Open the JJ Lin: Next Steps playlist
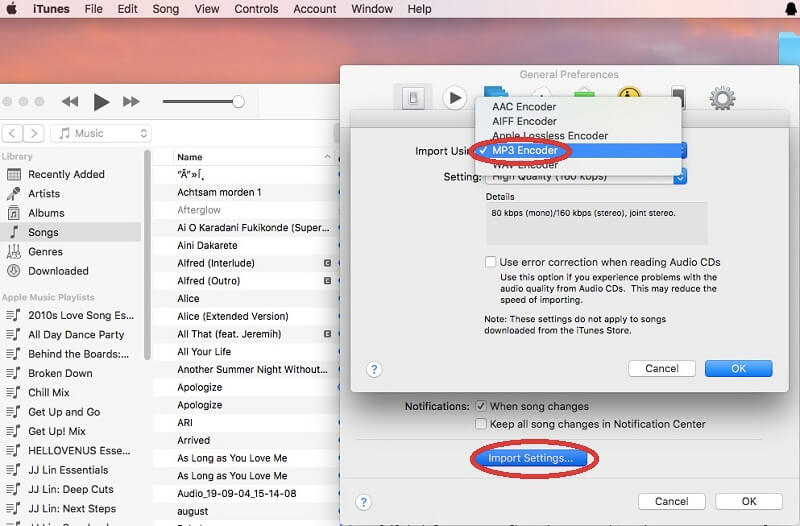The width and height of the screenshot is (800, 526). (72, 509)
